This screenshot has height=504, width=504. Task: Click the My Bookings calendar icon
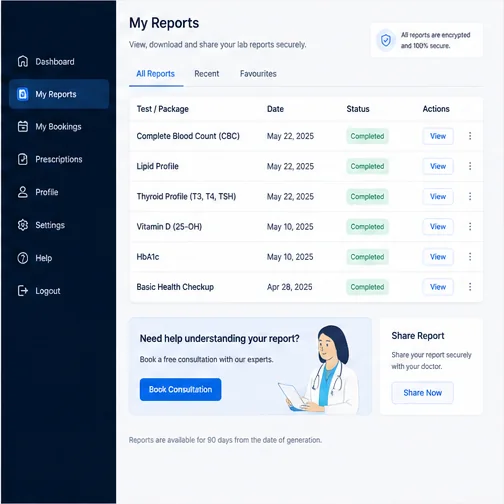point(23,127)
